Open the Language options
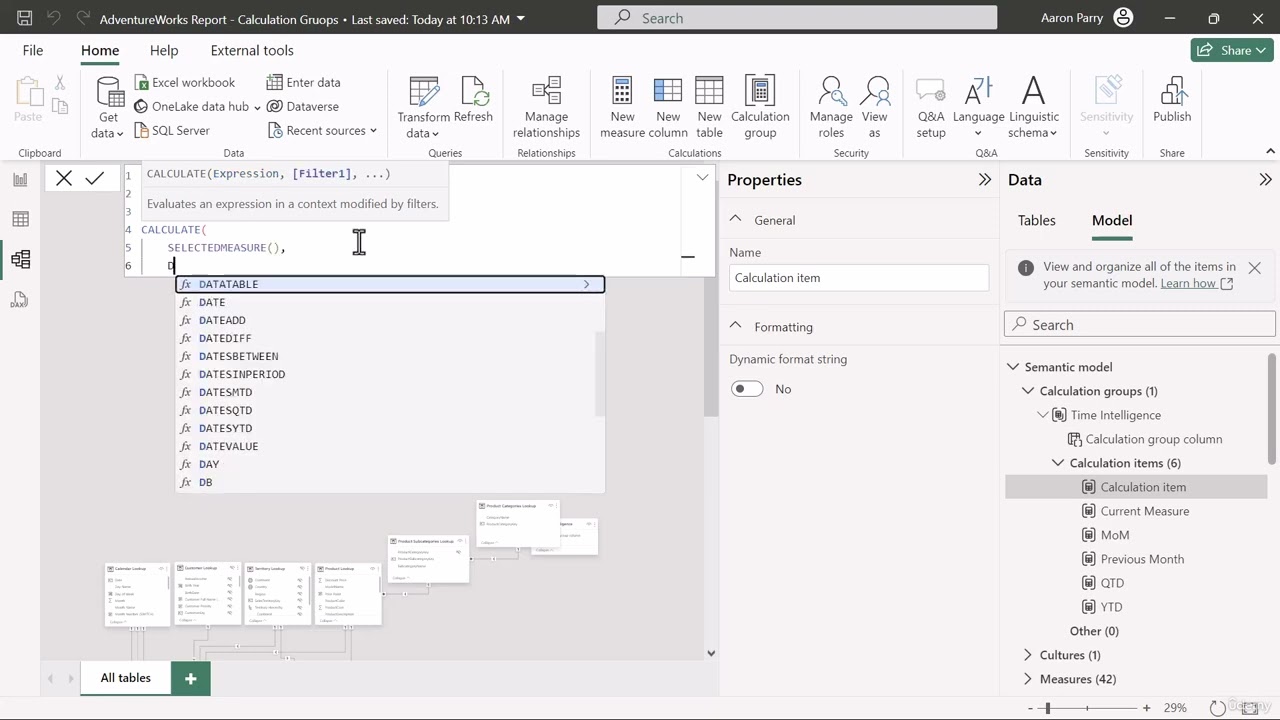 coord(978,107)
